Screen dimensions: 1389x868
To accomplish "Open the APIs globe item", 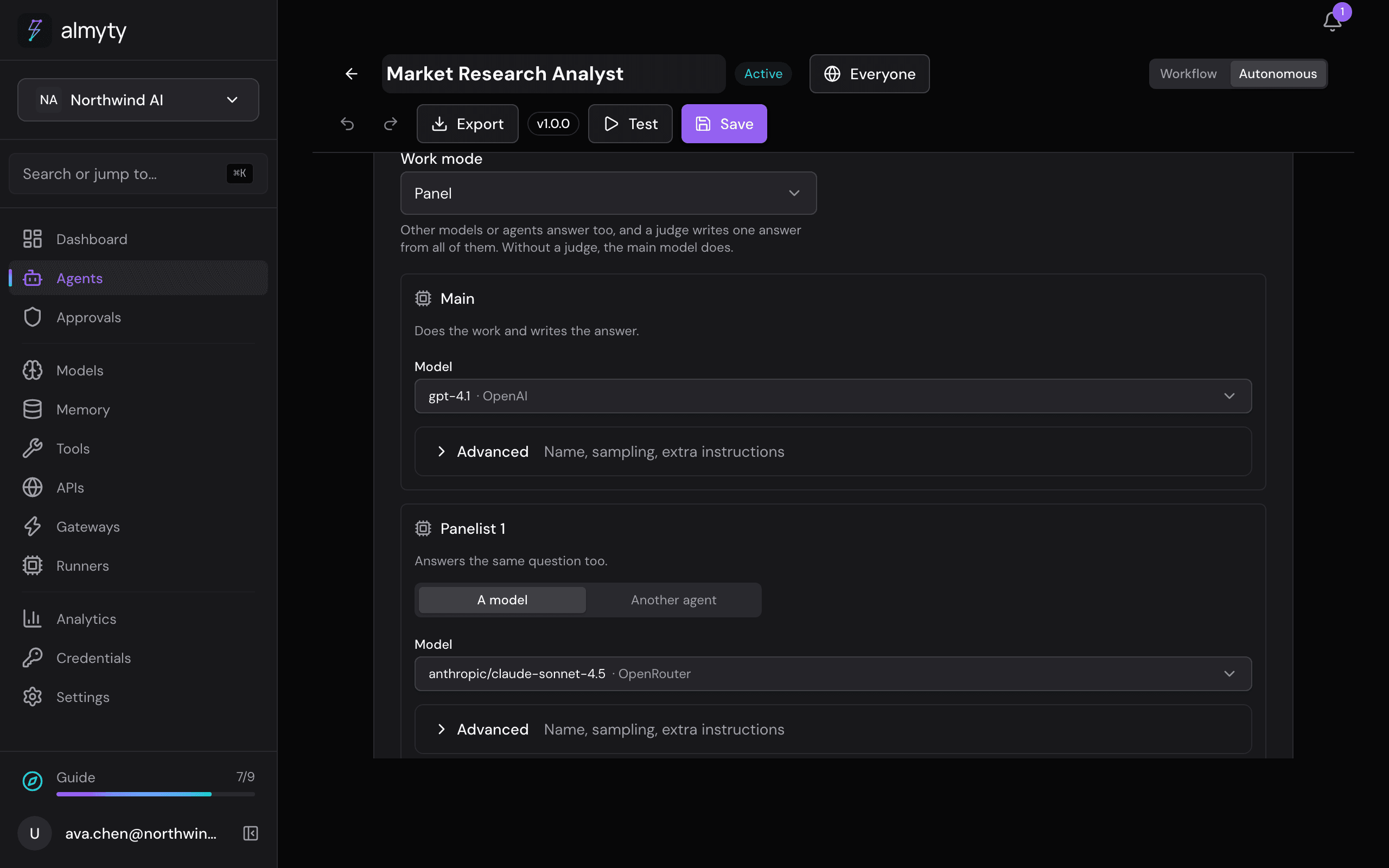I will point(138,487).
